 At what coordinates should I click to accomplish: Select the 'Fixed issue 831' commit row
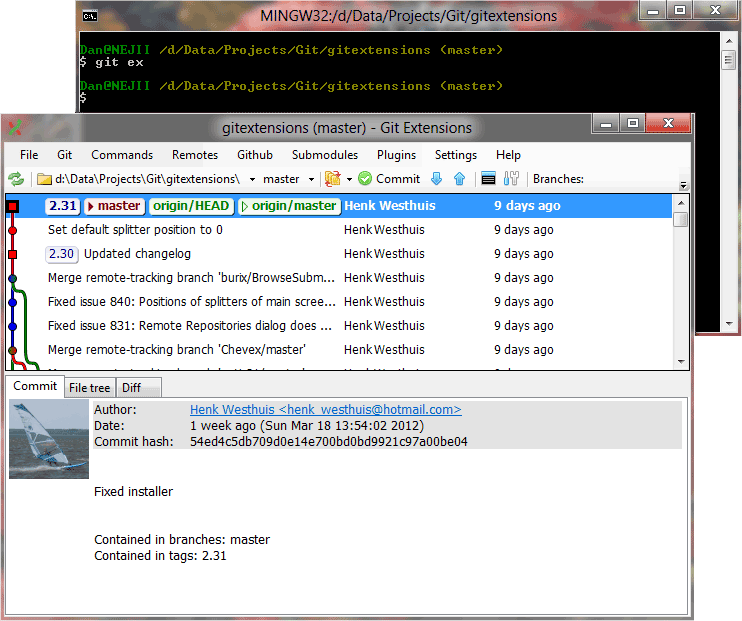click(339, 326)
